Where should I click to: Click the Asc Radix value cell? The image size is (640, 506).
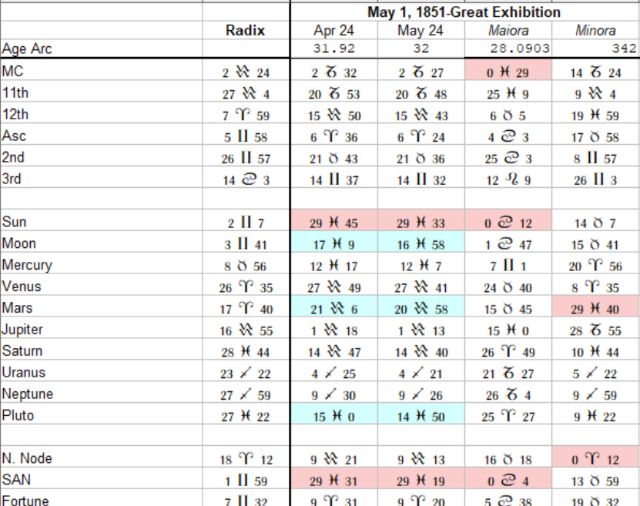[246, 135]
